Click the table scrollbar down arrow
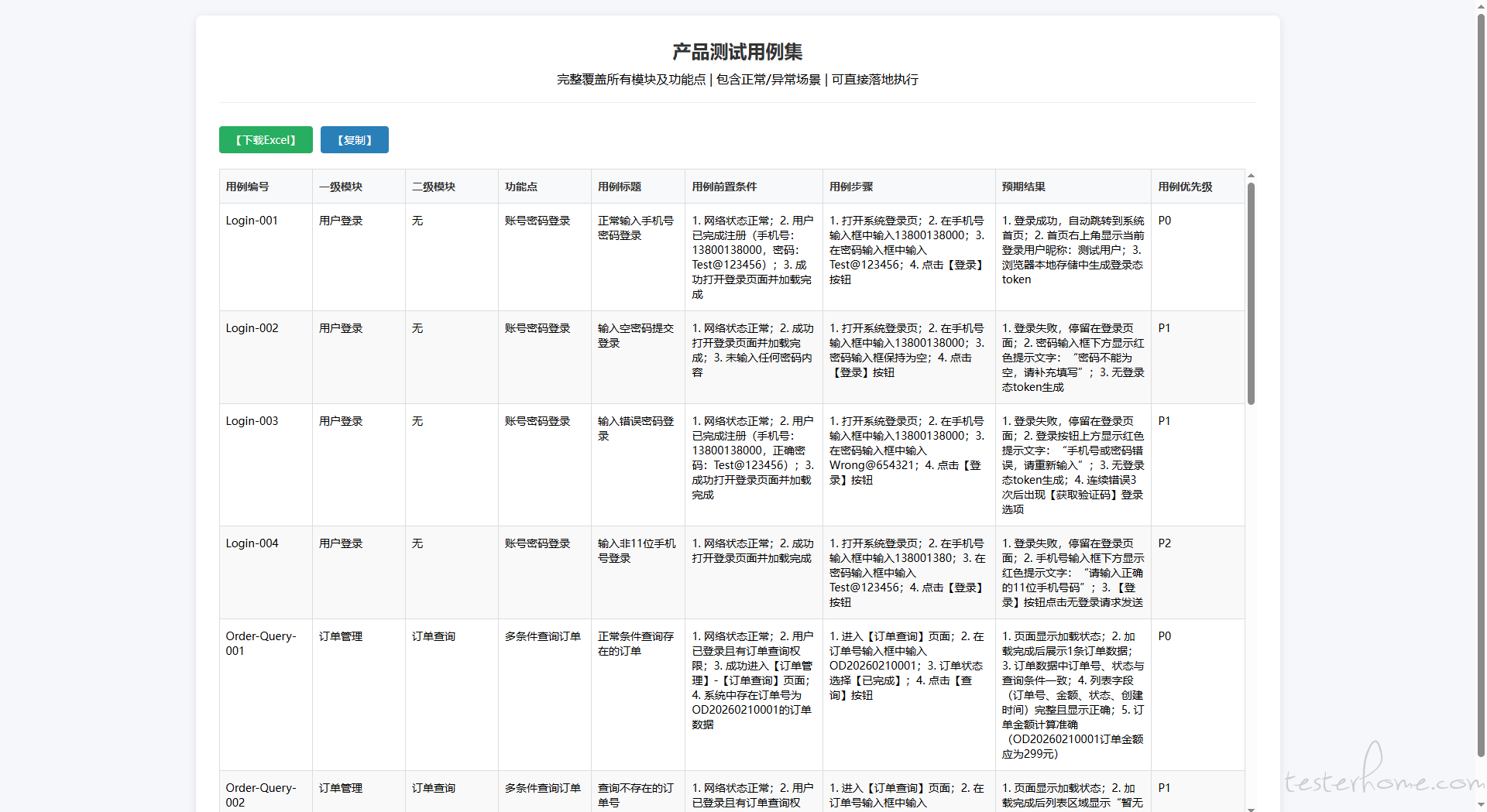Screen dimensions: 1487x812 pos(1250,808)
